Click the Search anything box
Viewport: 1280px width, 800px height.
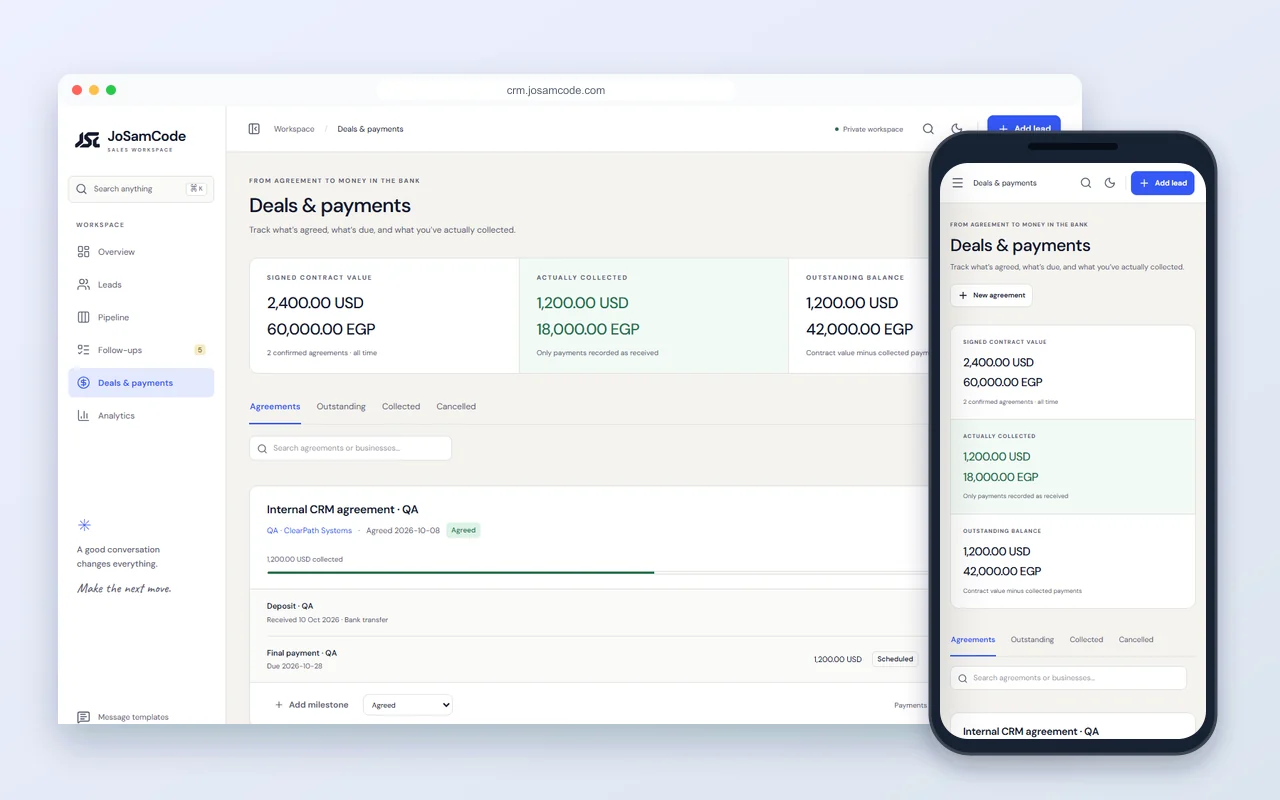tap(141, 189)
